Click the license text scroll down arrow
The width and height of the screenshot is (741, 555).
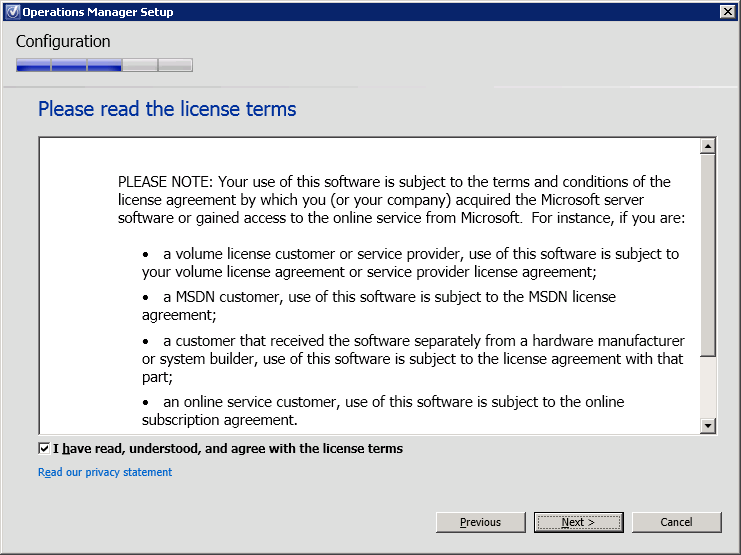708,426
